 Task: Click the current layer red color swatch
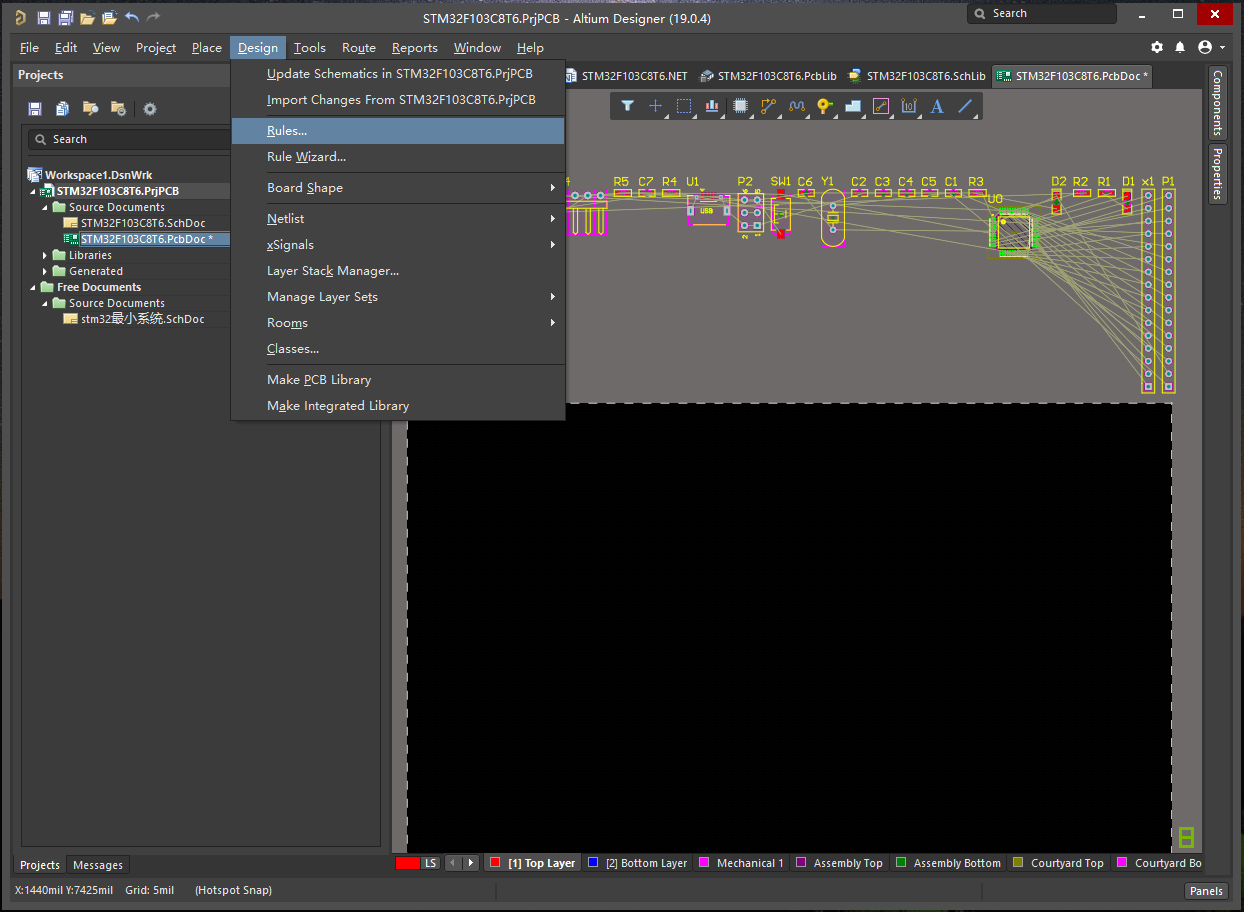407,863
